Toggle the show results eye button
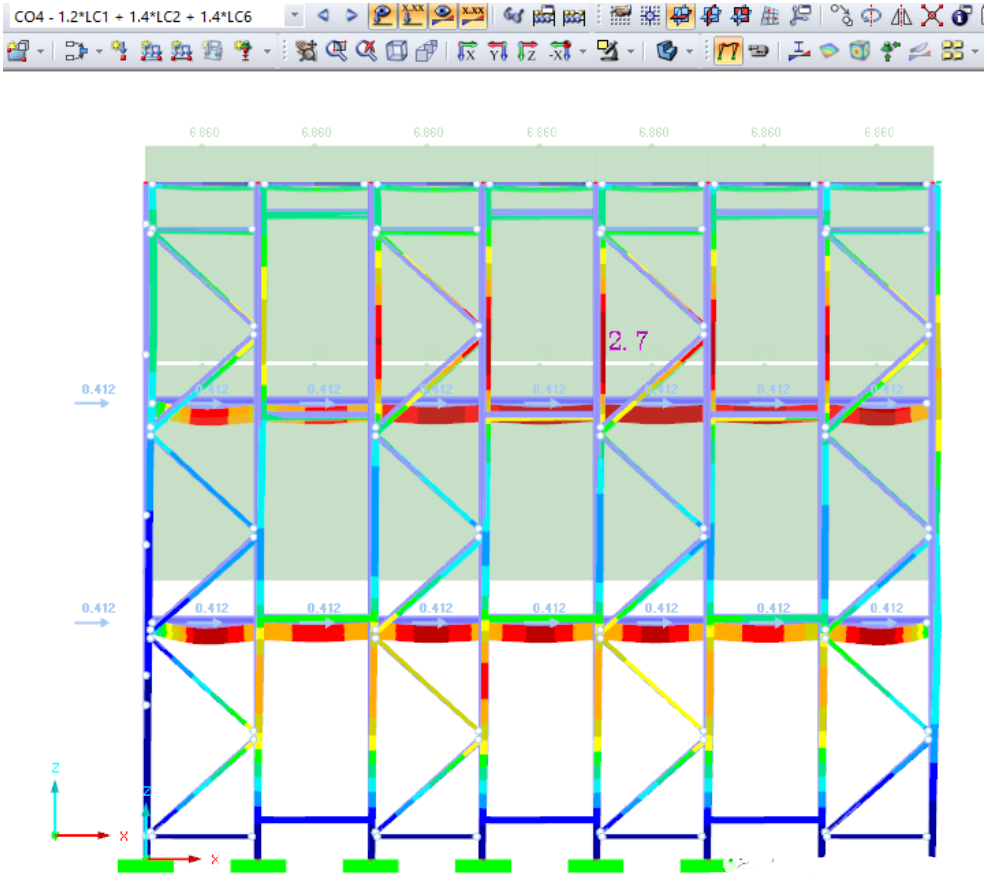The height and width of the screenshot is (886, 987). pyautogui.click(x=443, y=16)
